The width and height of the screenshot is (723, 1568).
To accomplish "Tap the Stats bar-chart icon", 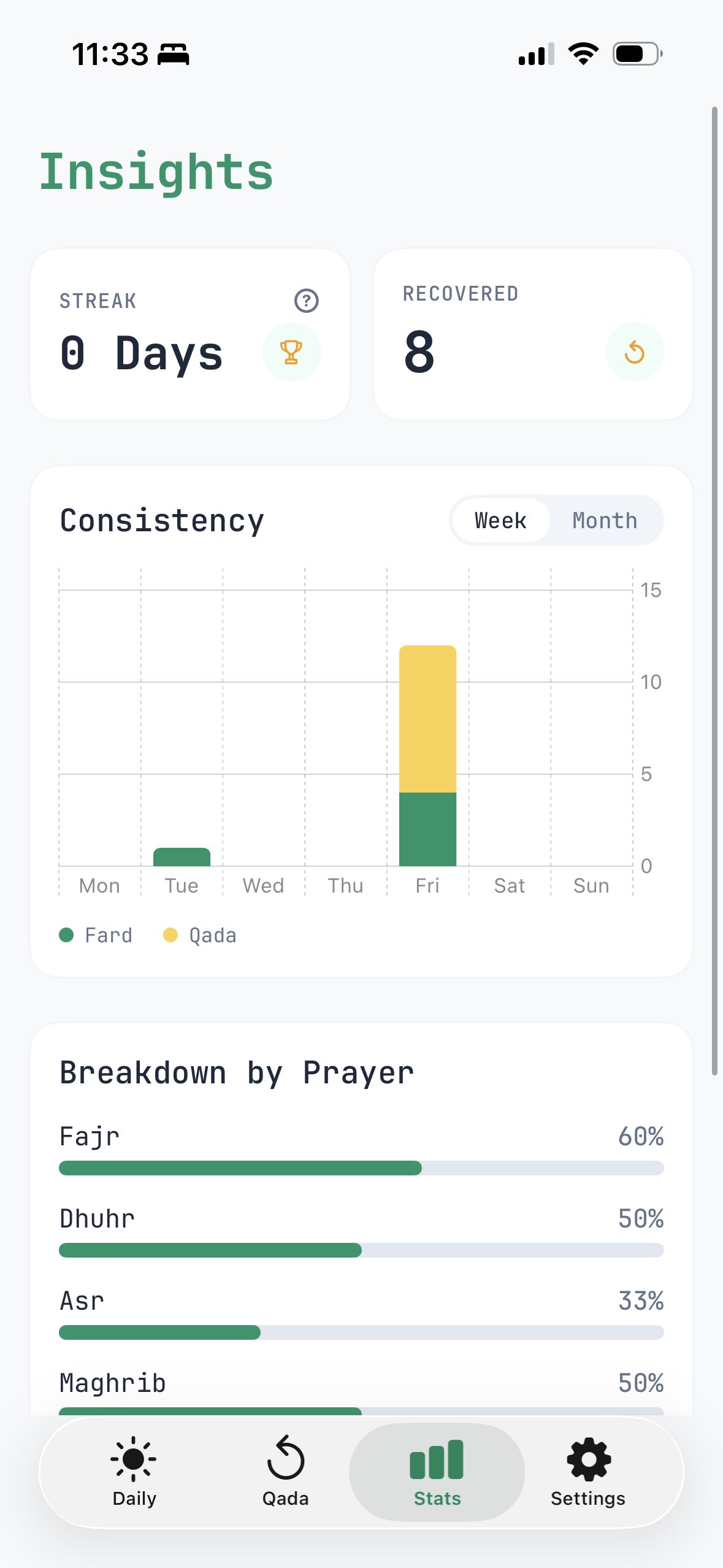I will [437, 1459].
